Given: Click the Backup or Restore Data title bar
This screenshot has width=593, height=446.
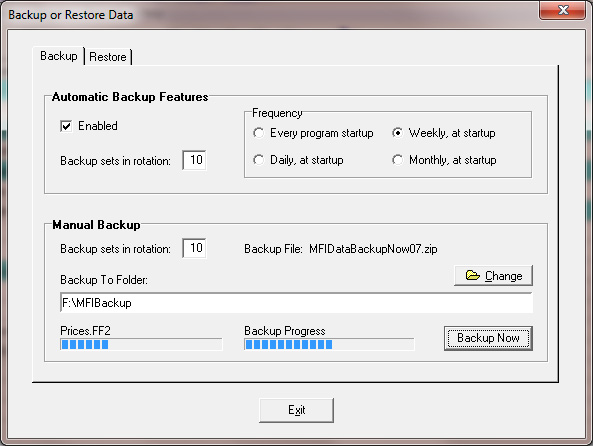Looking at the screenshot, I should (x=265, y=14).
